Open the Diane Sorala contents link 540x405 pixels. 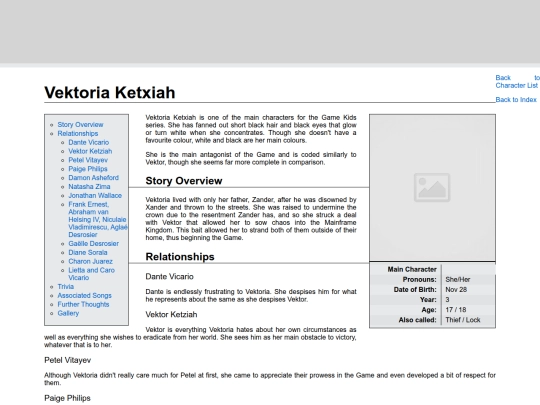tap(88, 252)
